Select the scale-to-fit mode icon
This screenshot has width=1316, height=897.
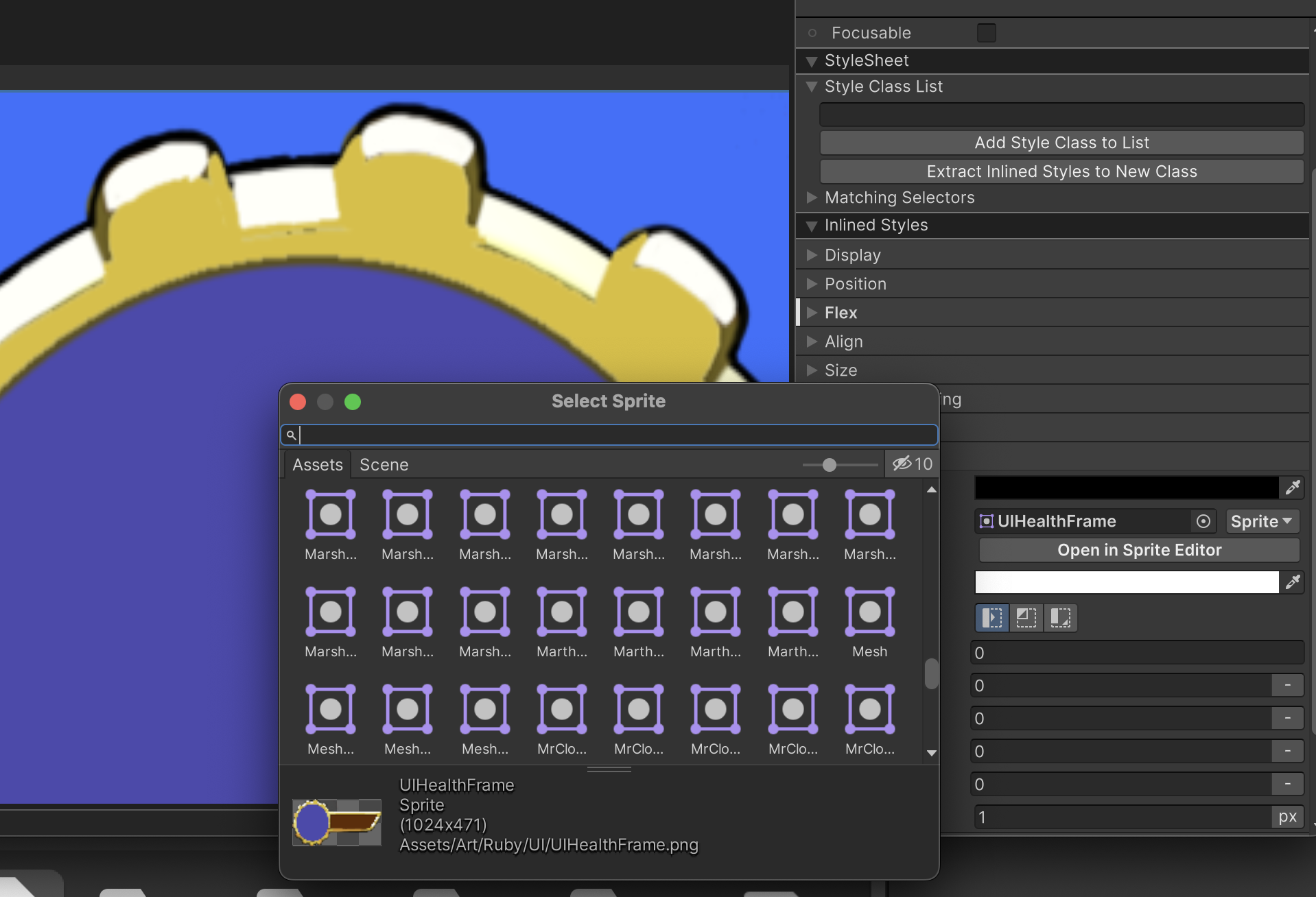coord(1060,618)
